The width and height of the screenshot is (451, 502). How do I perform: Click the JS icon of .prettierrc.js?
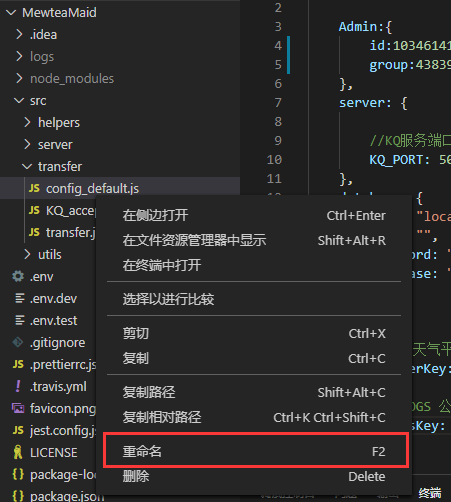coord(18,364)
